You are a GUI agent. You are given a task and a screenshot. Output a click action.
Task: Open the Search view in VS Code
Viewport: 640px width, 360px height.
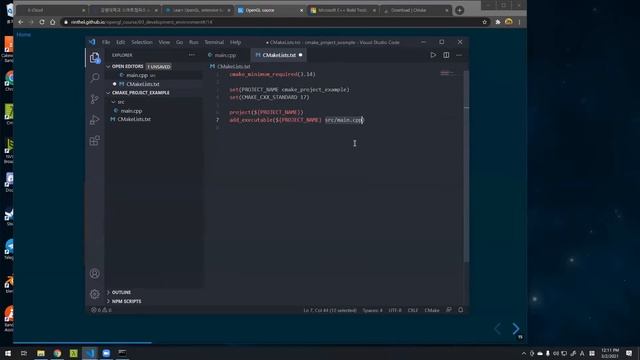click(x=95, y=78)
